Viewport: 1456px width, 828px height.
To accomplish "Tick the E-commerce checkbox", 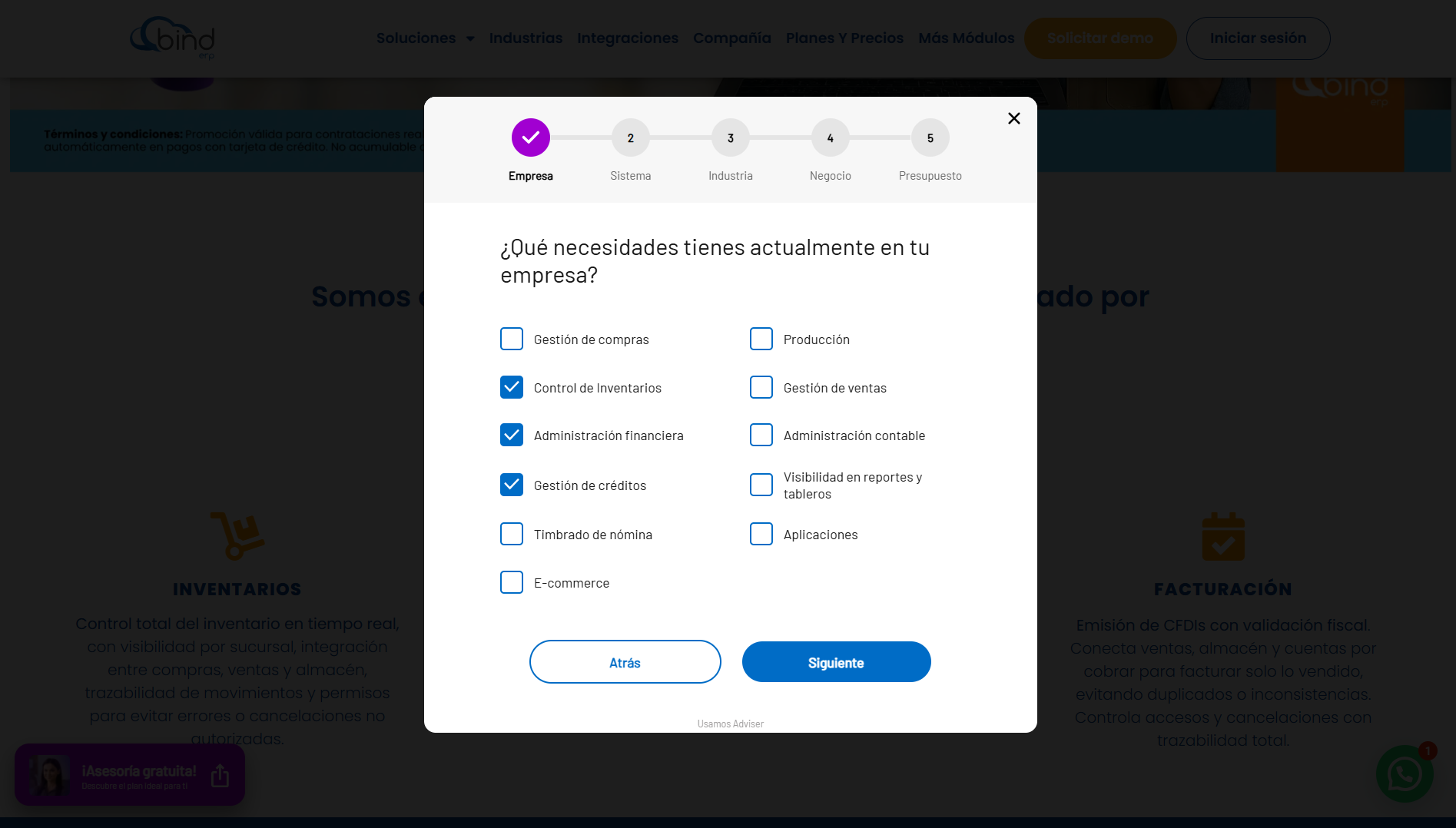I will (512, 582).
